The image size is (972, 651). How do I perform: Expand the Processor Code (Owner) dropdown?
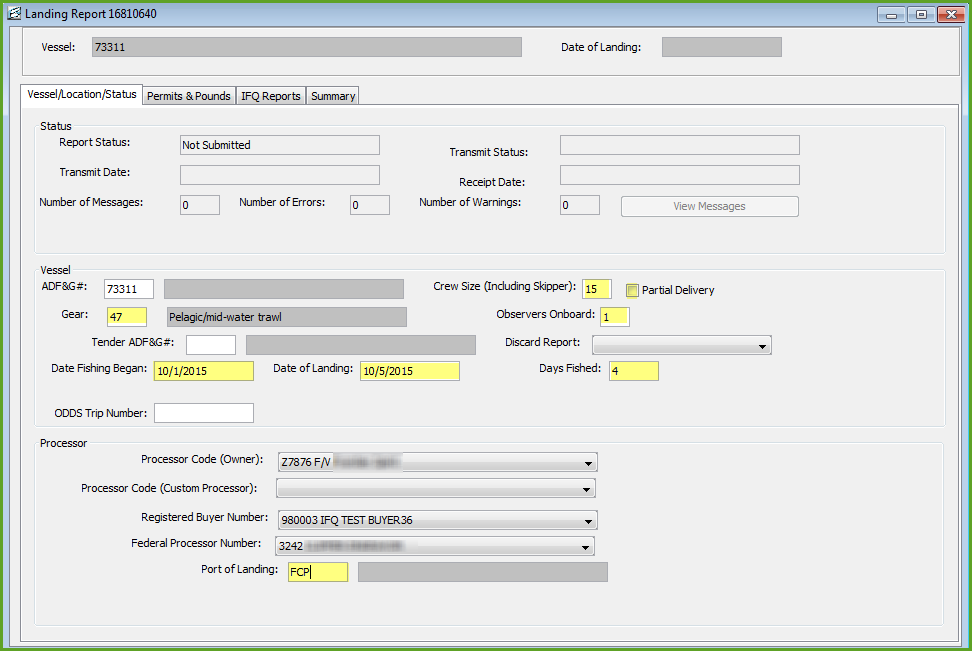[588, 463]
